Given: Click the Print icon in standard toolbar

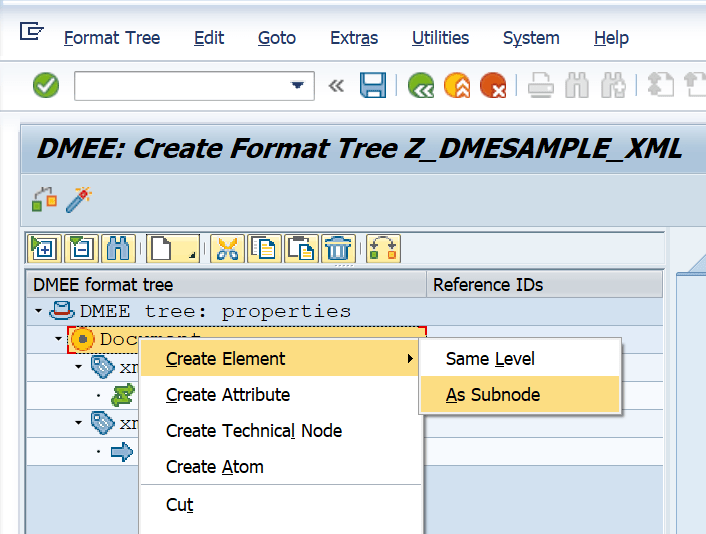Looking at the screenshot, I should pos(540,85).
